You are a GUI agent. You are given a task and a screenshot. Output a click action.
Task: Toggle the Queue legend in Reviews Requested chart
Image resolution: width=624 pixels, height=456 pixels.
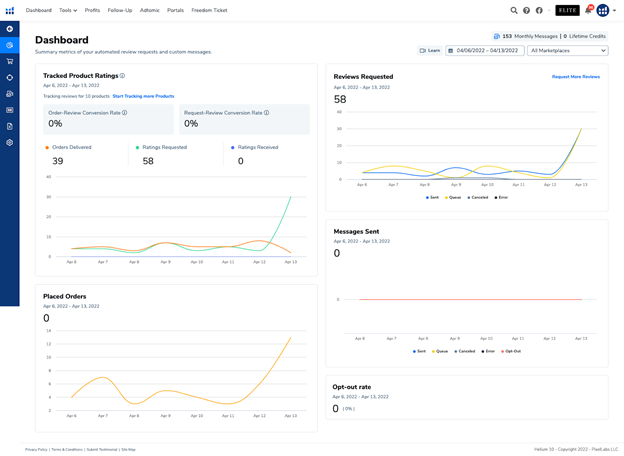(x=454, y=197)
